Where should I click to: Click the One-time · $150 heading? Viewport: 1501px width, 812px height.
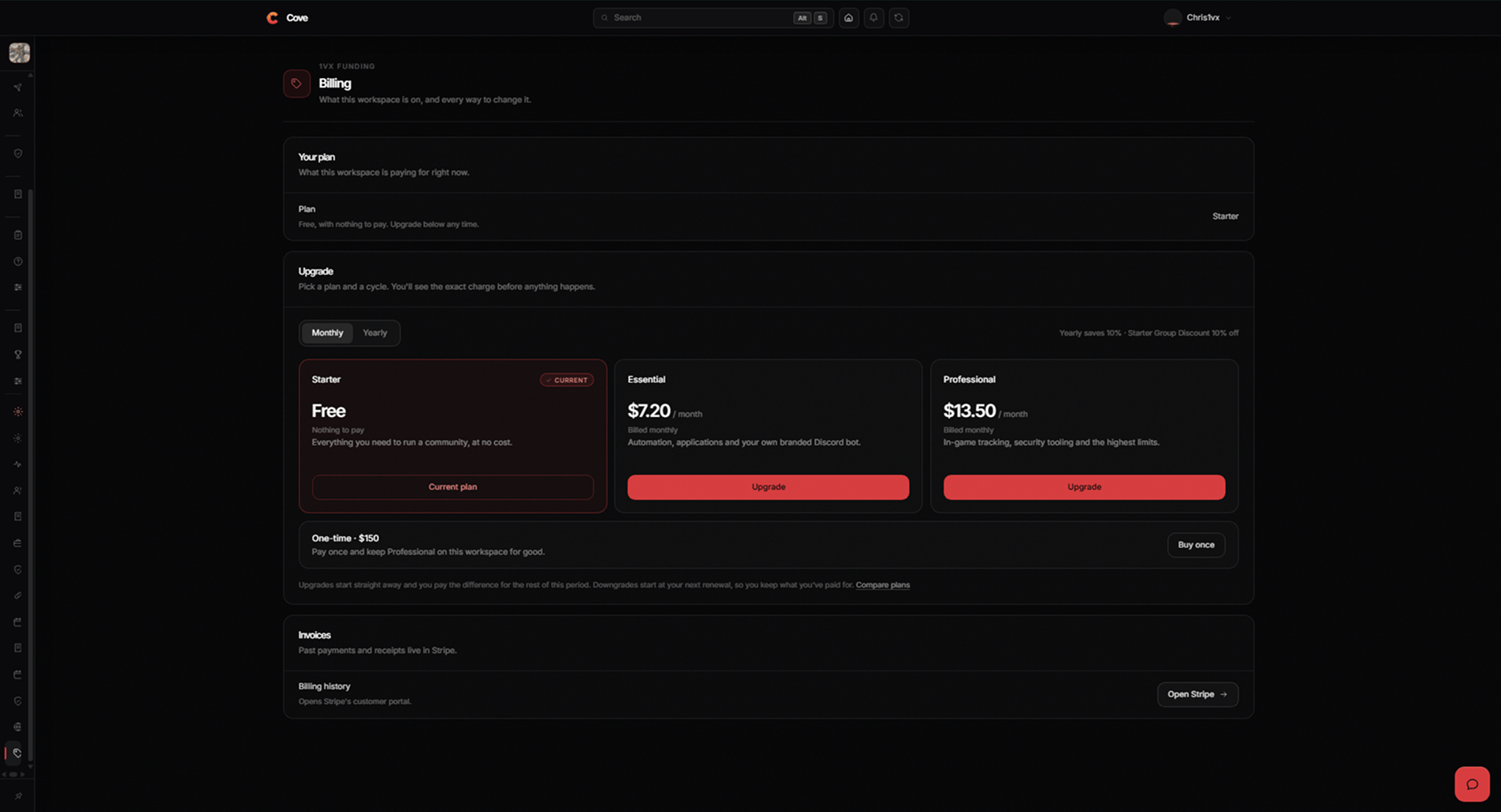(x=345, y=538)
